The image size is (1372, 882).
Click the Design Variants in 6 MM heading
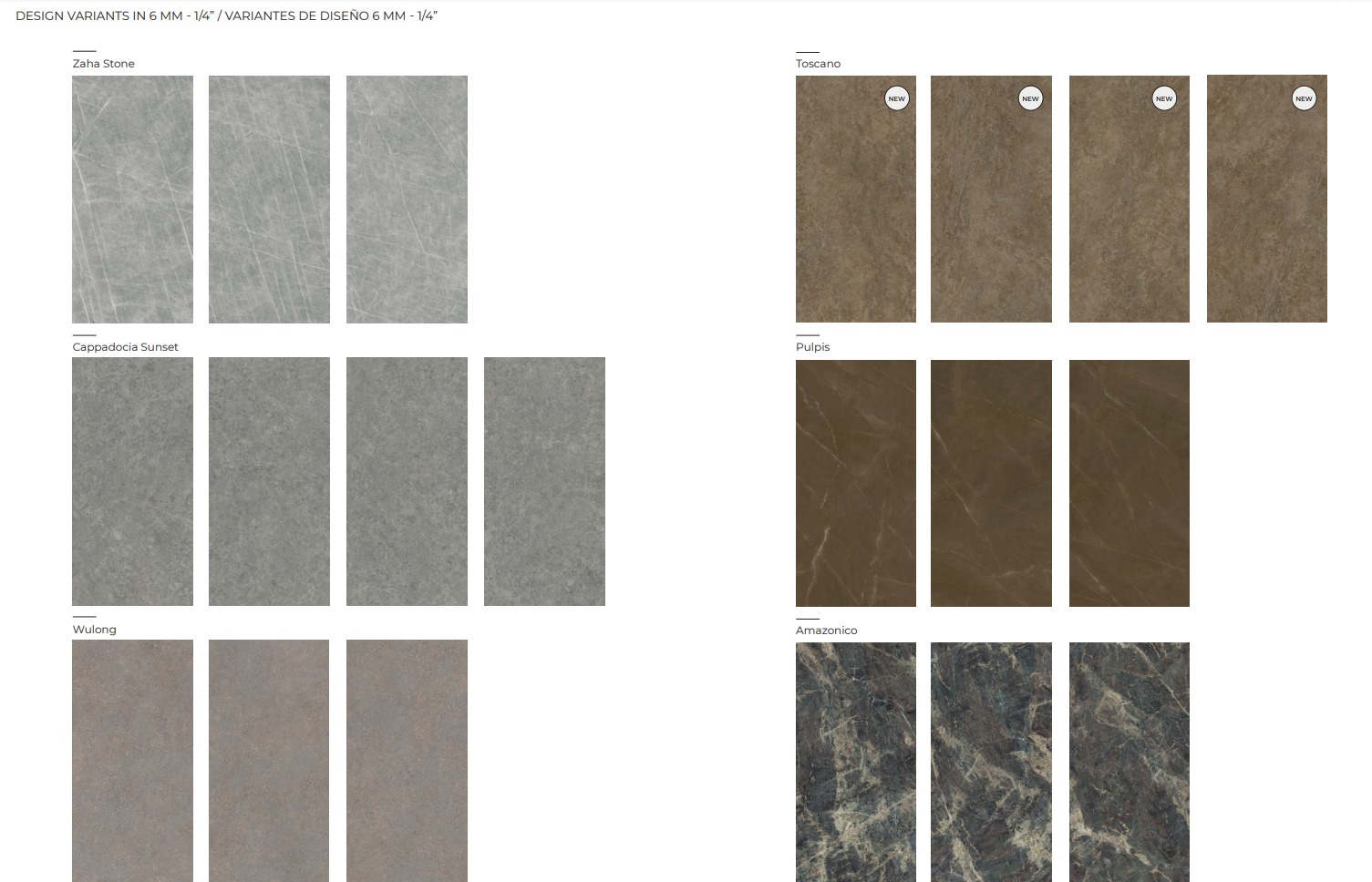click(x=227, y=16)
